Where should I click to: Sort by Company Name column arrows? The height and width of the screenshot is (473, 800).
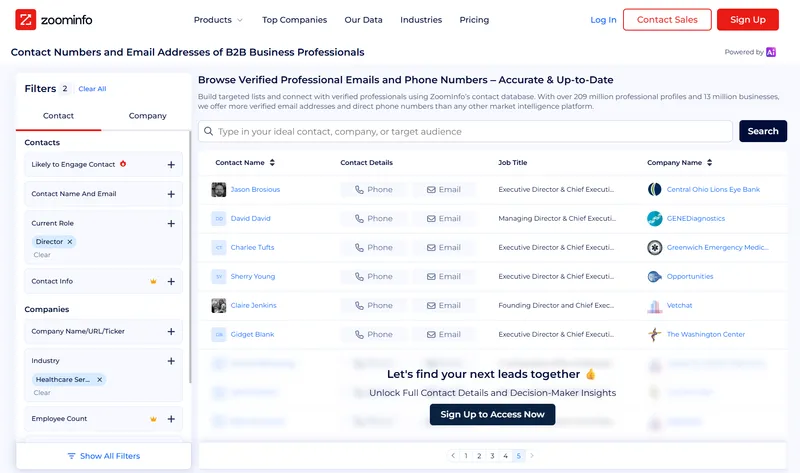[709, 162]
